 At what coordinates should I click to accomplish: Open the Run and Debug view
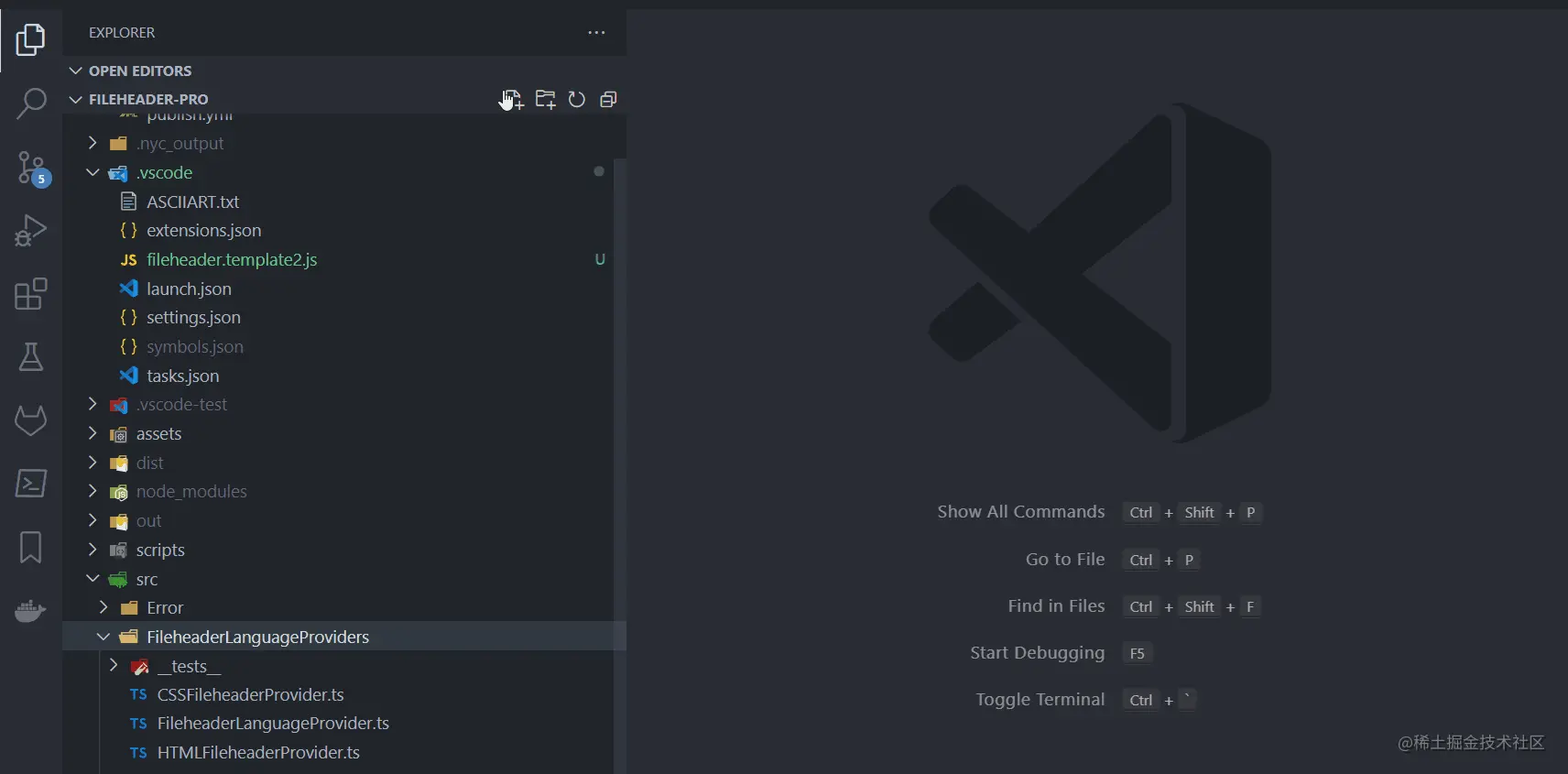pyautogui.click(x=31, y=231)
